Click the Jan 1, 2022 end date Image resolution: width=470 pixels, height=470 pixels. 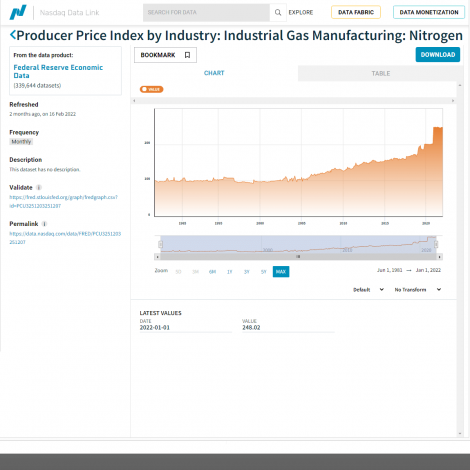[428, 270]
